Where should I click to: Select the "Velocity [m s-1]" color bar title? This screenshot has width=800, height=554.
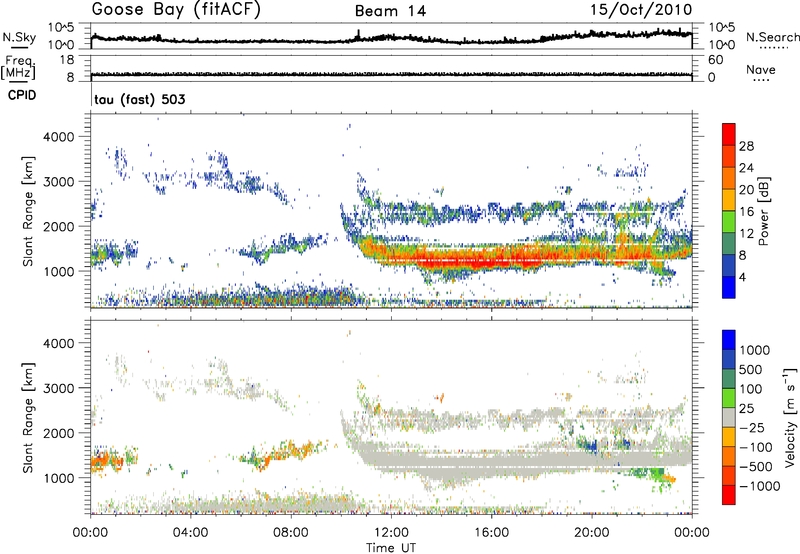click(790, 417)
